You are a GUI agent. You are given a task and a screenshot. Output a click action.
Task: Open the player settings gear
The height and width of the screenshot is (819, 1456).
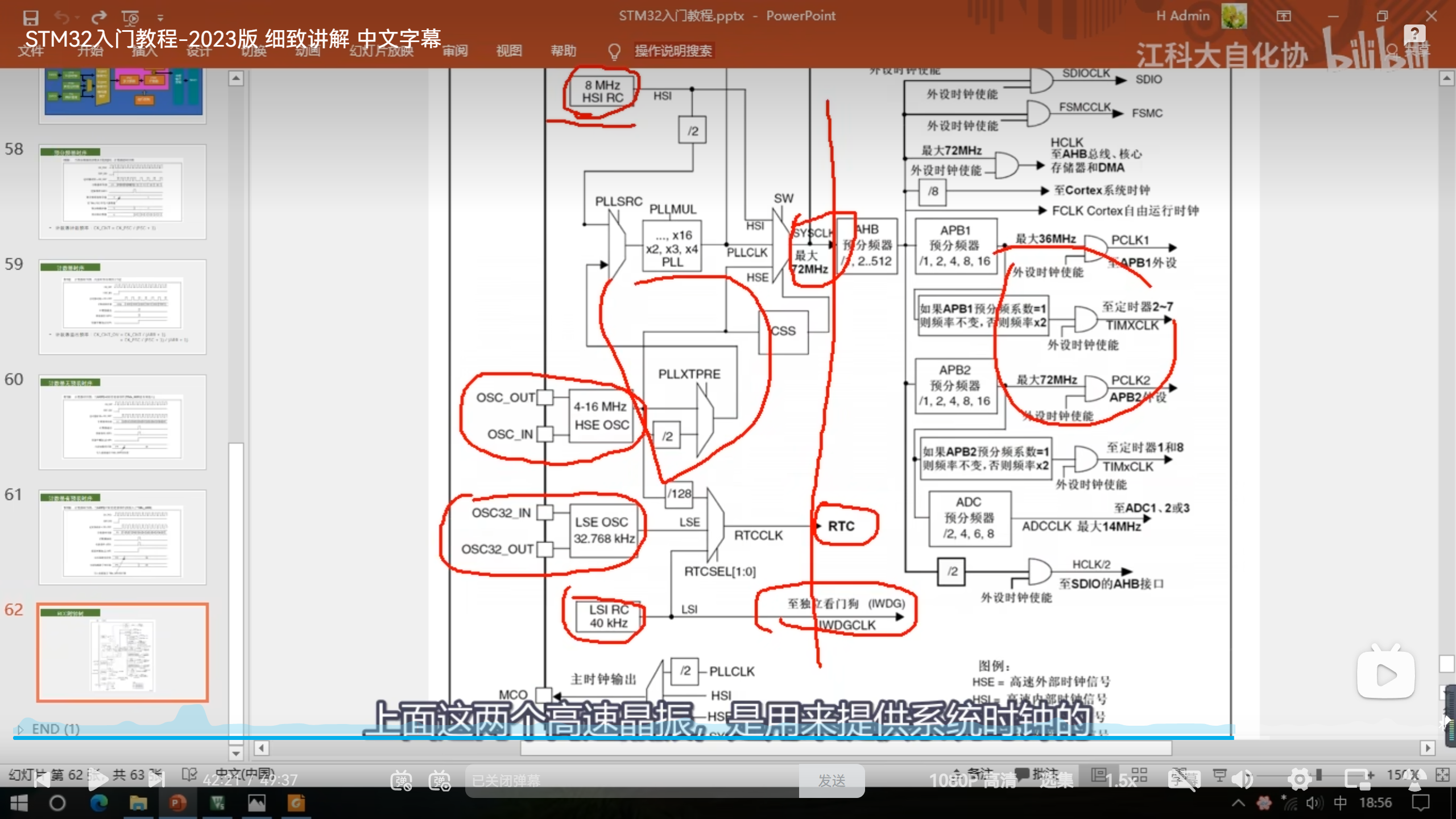point(1299,779)
